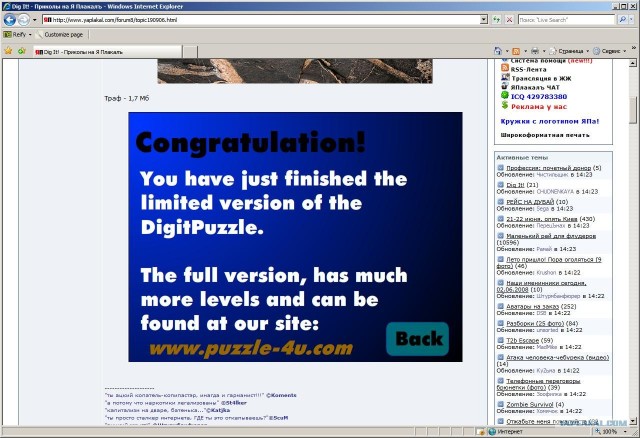Click the page scrollbar down arrow

pyautogui.click(x=633, y=421)
